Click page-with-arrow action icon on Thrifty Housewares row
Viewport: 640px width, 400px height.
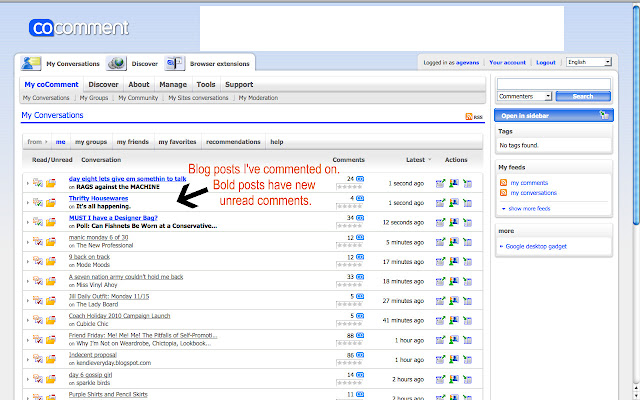(440, 203)
